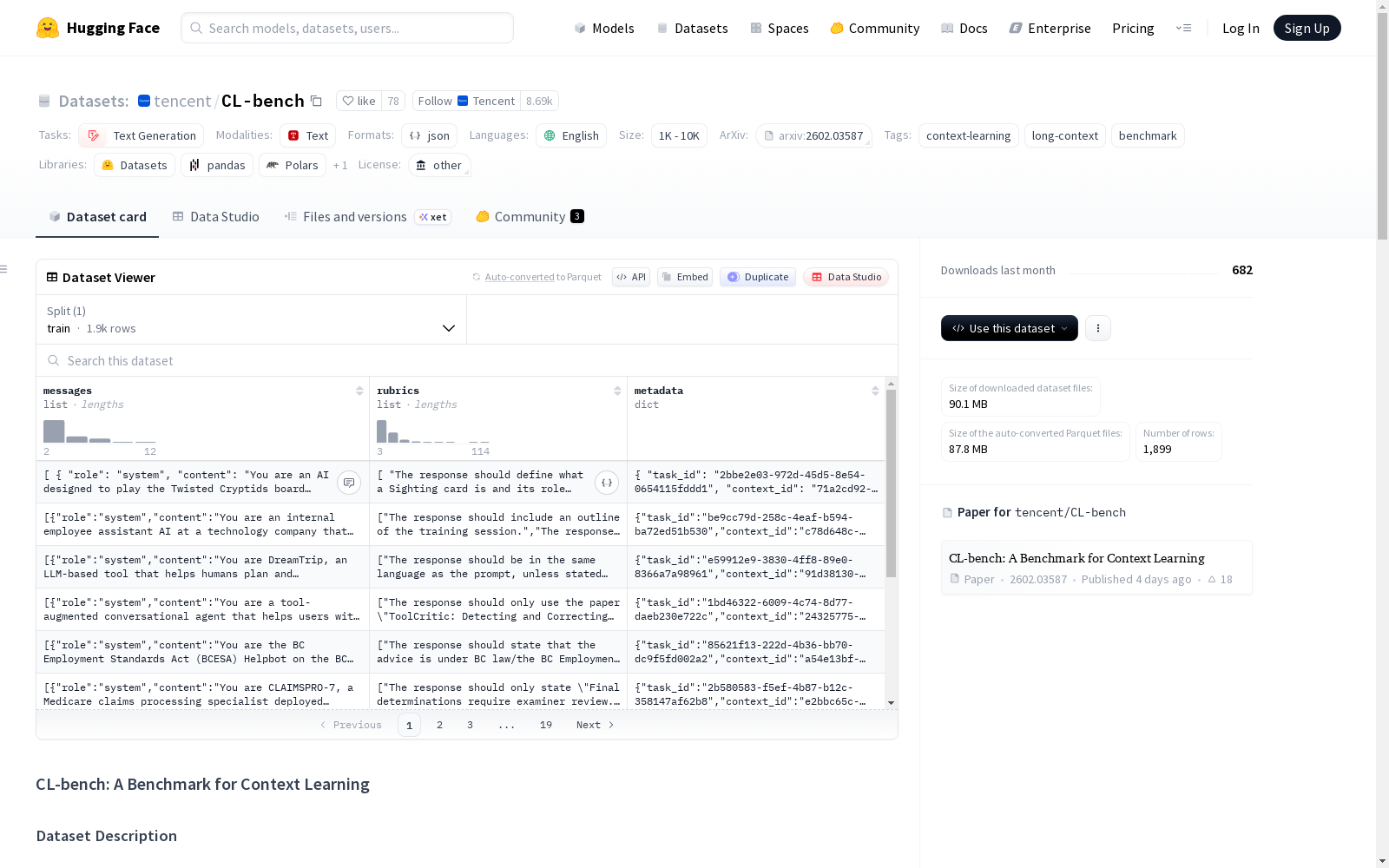
Task: Open the chat view icon in first messages row
Action: [349, 483]
